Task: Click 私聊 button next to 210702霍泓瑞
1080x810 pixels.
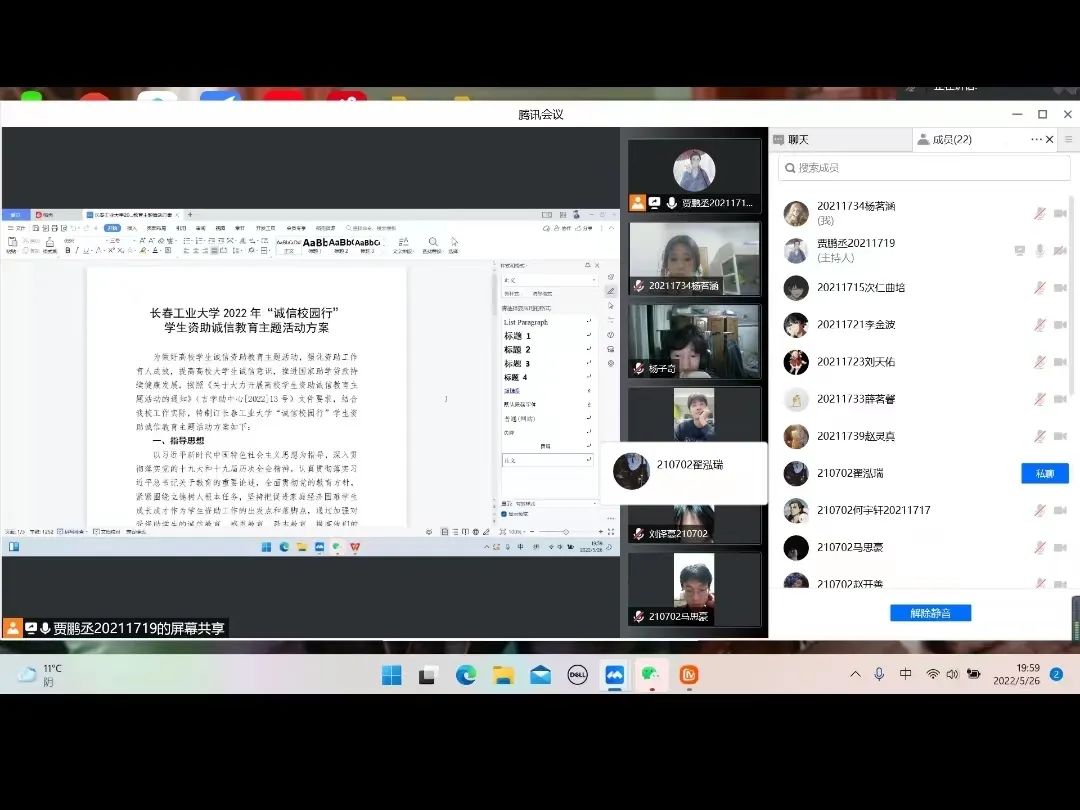Action: pyautogui.click(x=1044, y=473)
